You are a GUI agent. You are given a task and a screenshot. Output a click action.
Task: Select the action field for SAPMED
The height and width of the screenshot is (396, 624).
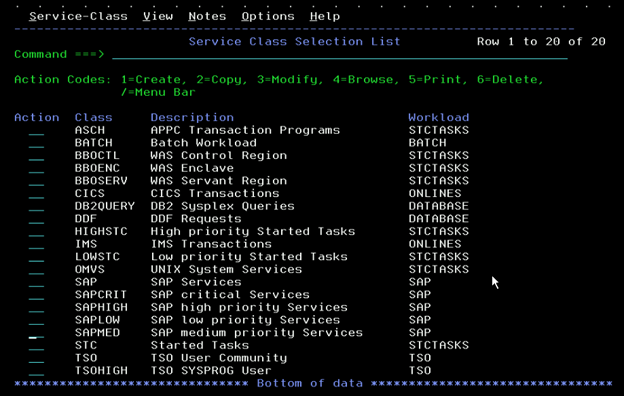click(36, 333)
